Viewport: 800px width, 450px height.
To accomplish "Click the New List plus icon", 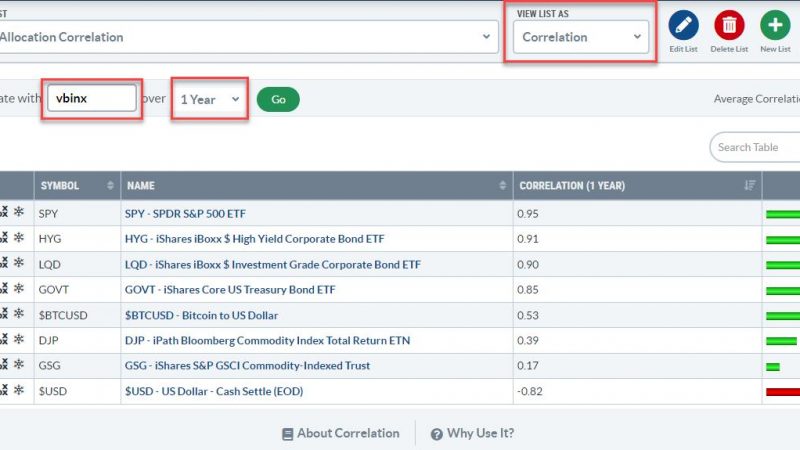I will tap(775, 25).
